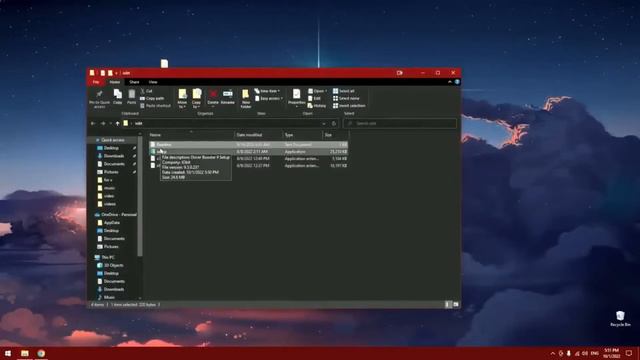Select the file modified at 12:49 PM

coord(248,158)
